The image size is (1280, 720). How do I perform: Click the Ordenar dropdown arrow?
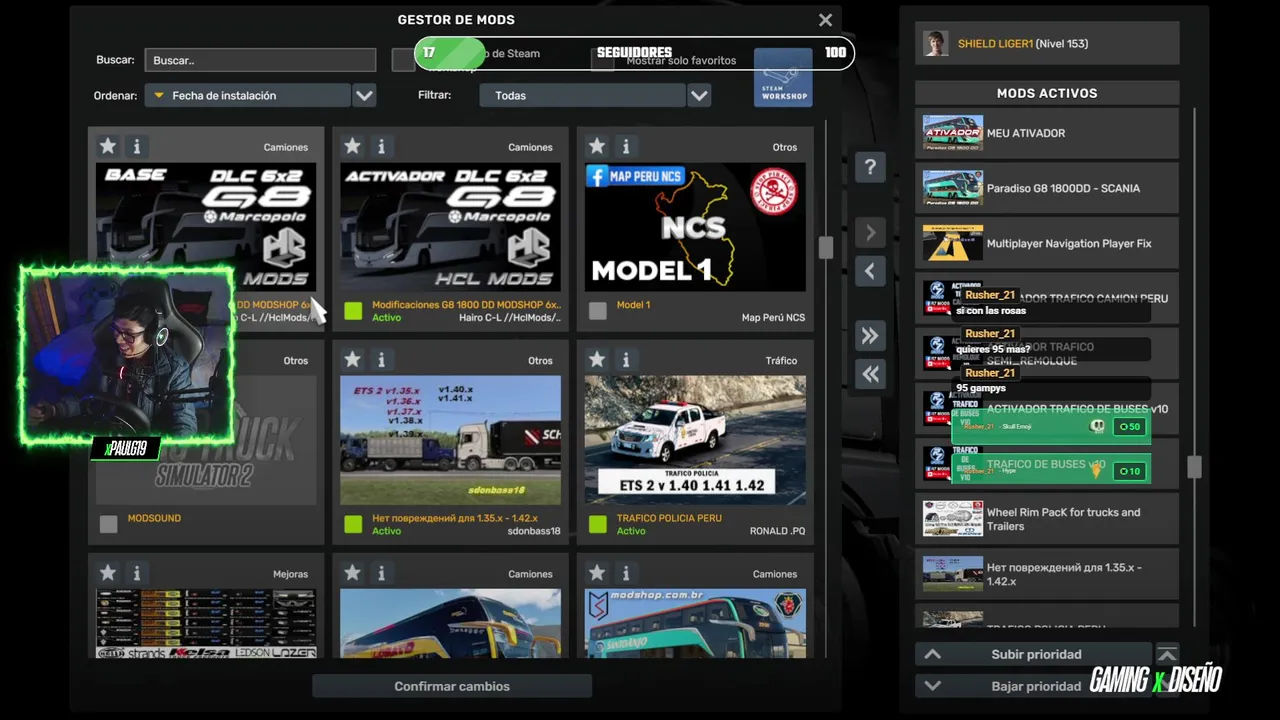click(364, 95)
